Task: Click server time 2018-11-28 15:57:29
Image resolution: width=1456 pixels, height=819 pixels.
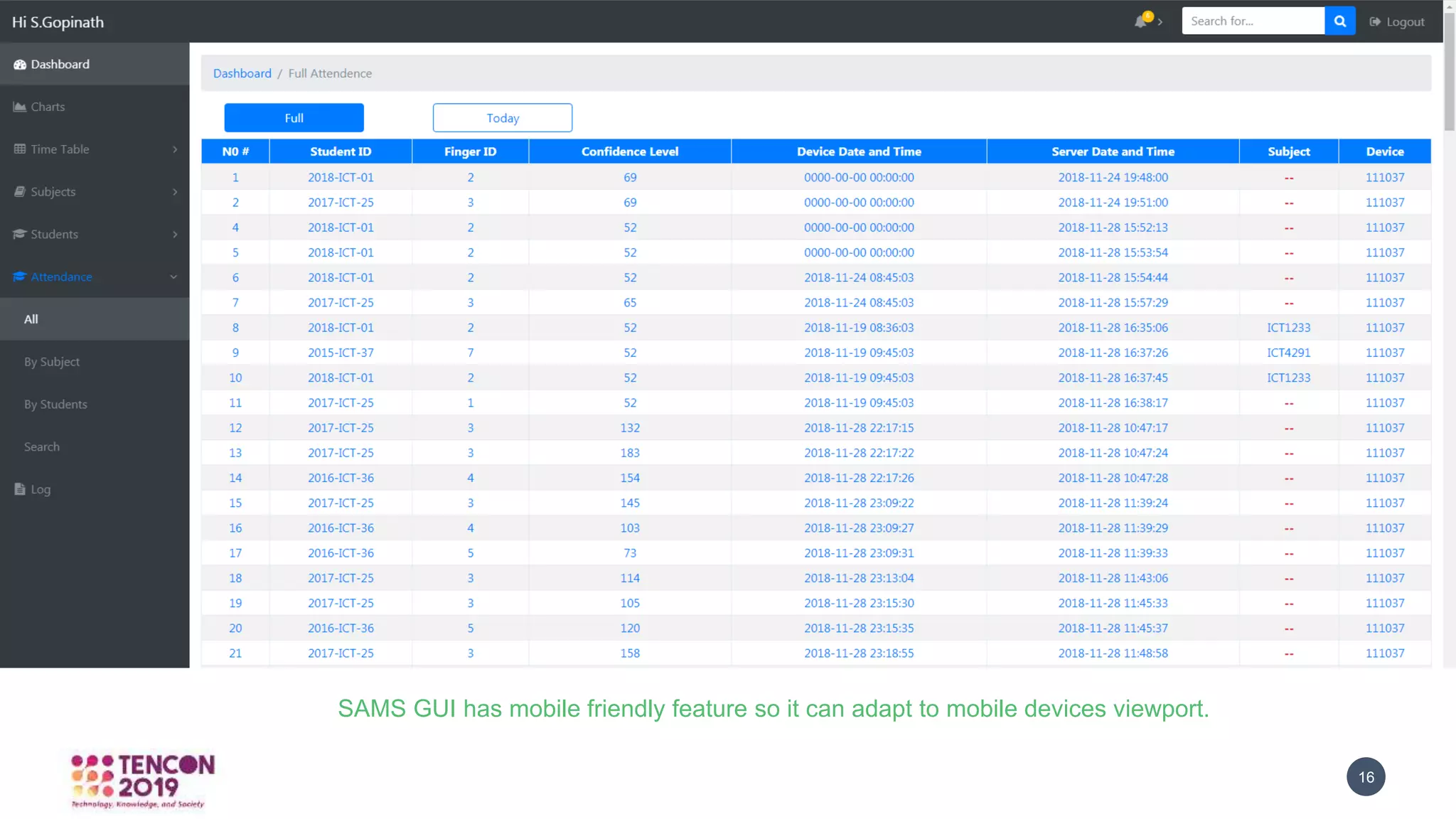Action: pyautogui.click(x=1113, y=303)
